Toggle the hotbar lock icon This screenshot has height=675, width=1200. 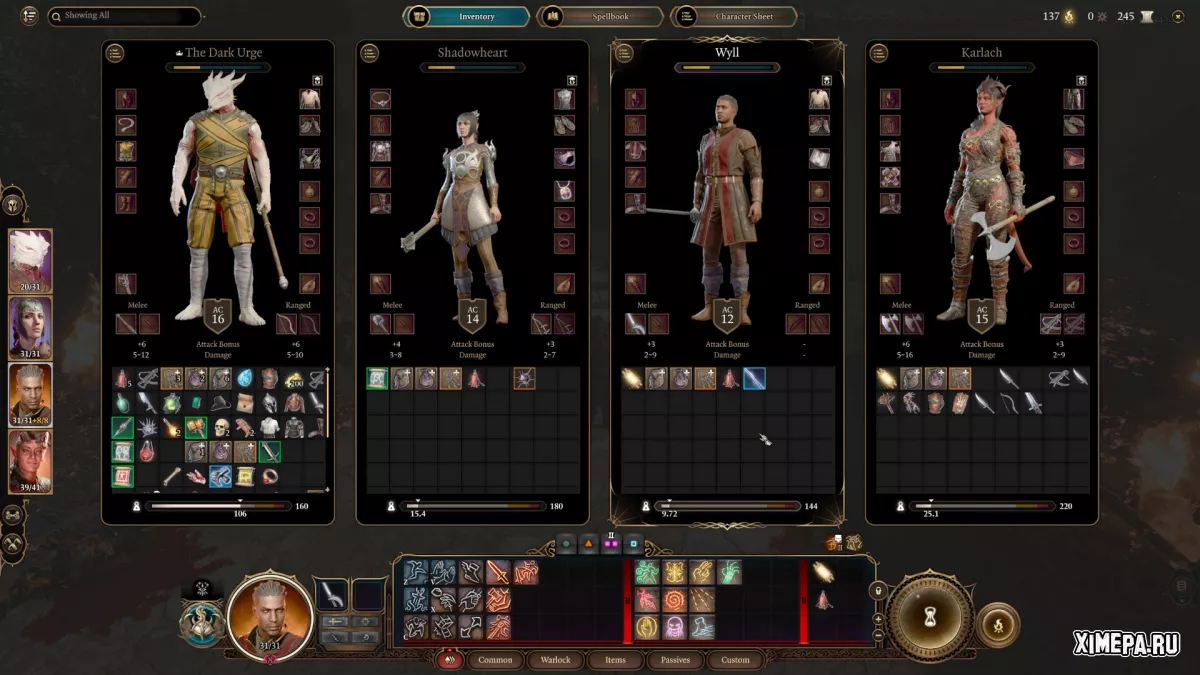[878, 591]
